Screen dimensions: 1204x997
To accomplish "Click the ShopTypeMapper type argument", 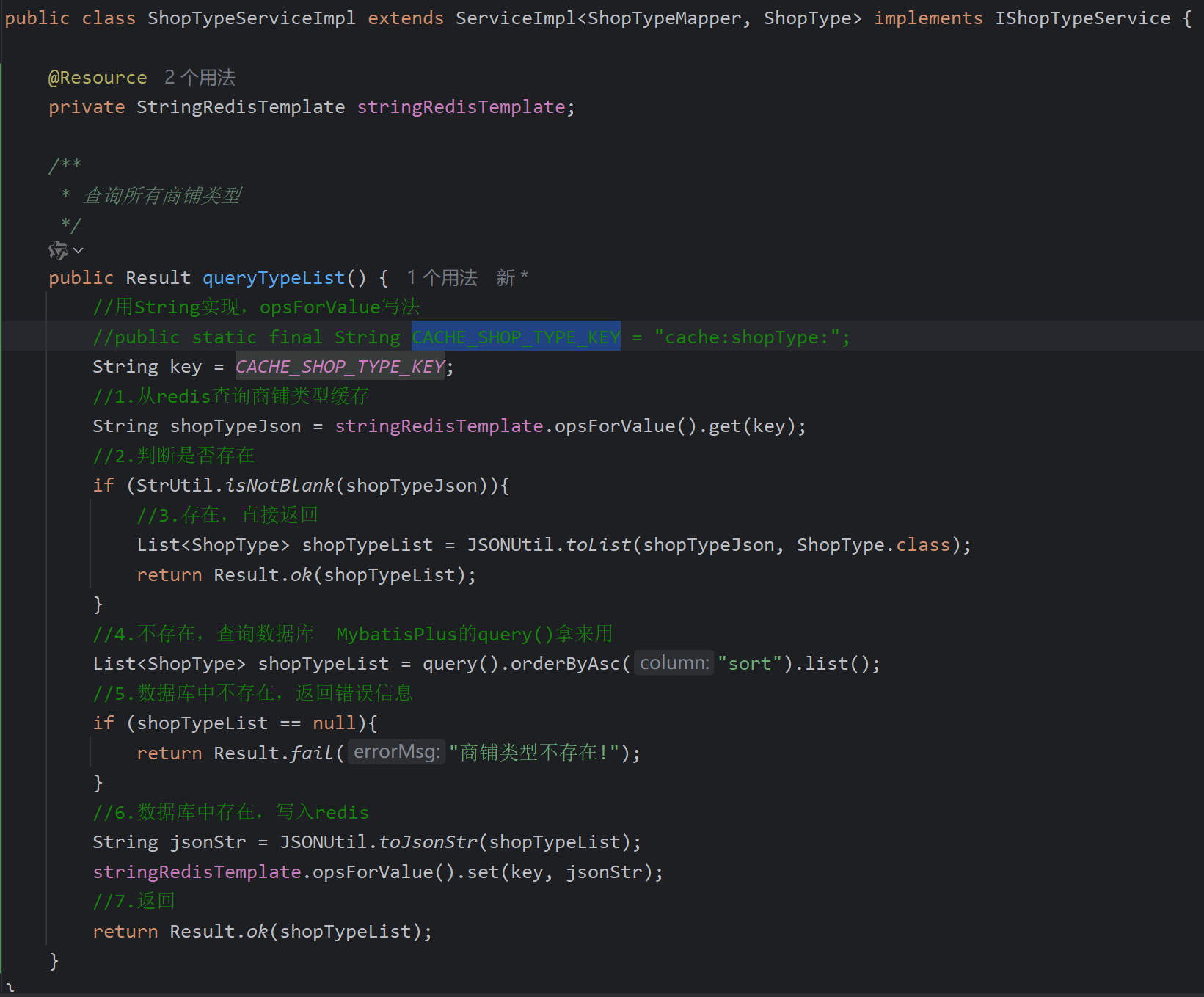I will coord(664,18).
